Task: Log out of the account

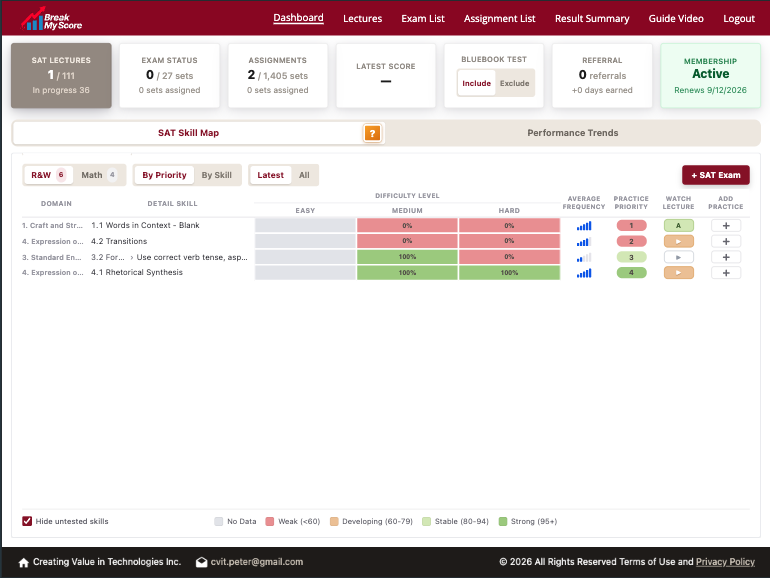Action: click(739, 19)
